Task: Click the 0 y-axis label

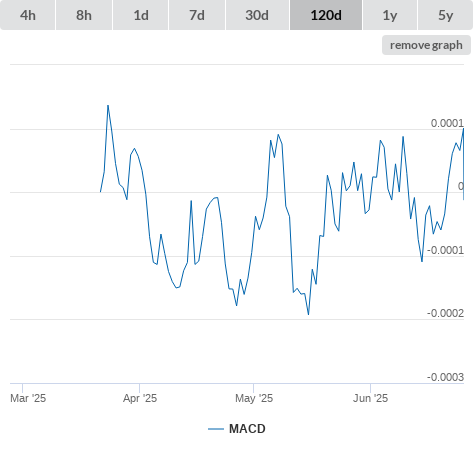Action: point(461,186)
